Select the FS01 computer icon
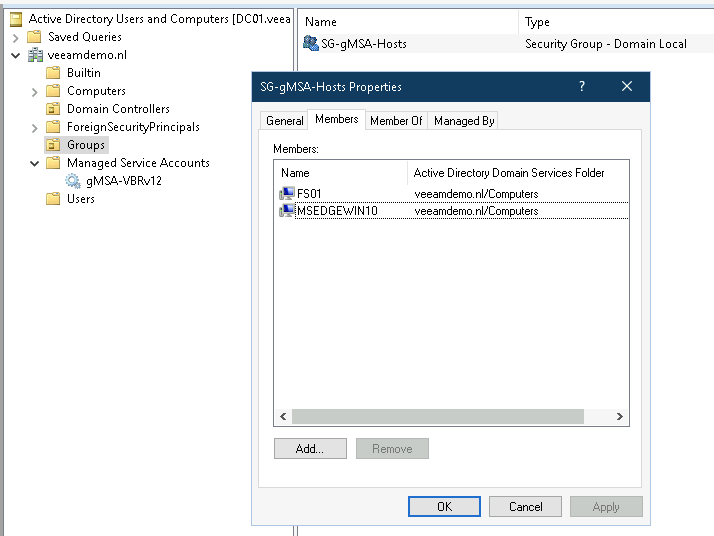Viewport: 714px width, 536px height. [x=287, y=194]
